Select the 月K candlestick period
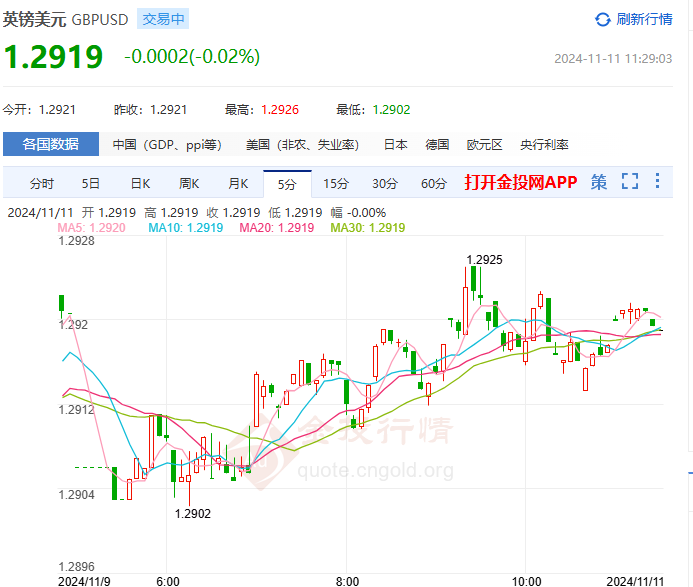Screen dimensions: 693x587 click(238, 183)
